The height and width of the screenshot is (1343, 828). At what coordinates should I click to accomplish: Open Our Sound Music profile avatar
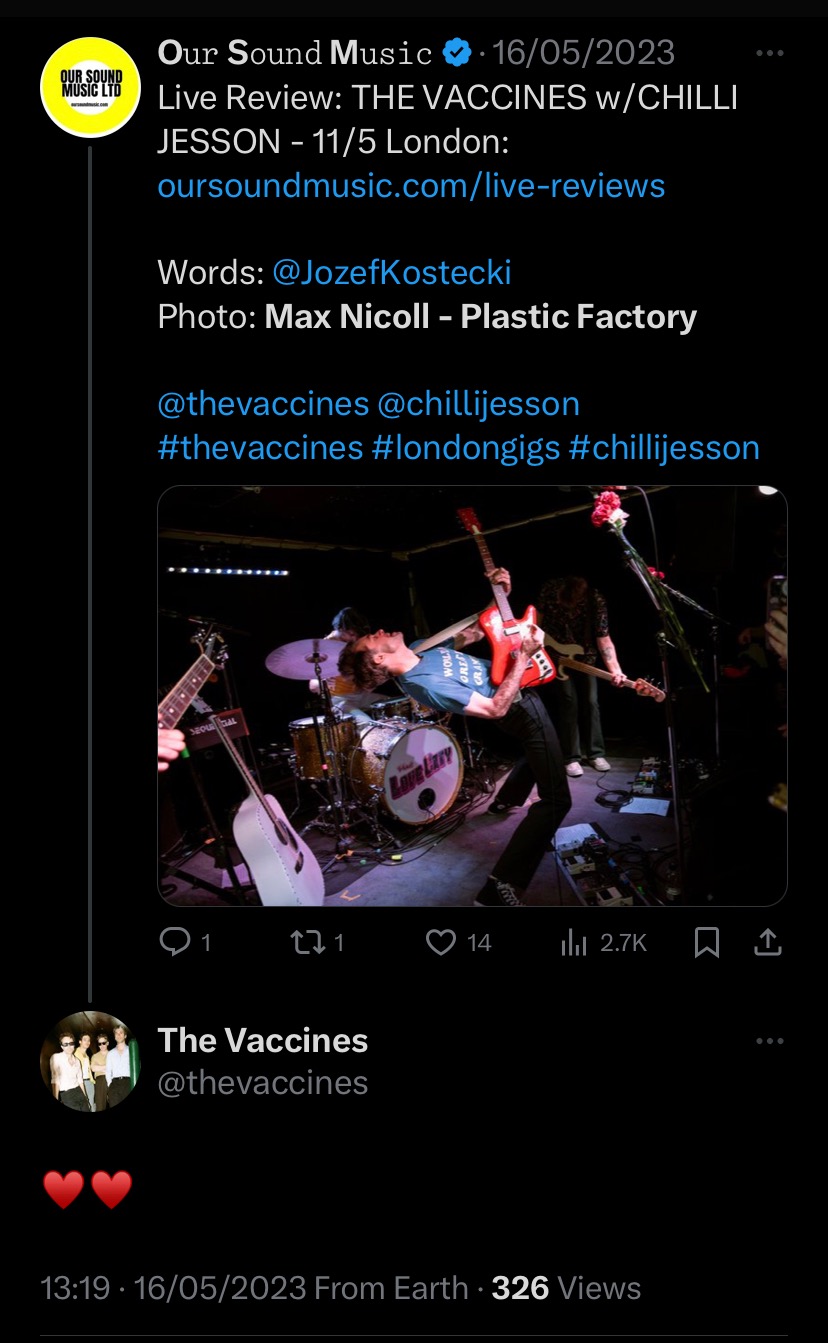(x=90, y=88)
